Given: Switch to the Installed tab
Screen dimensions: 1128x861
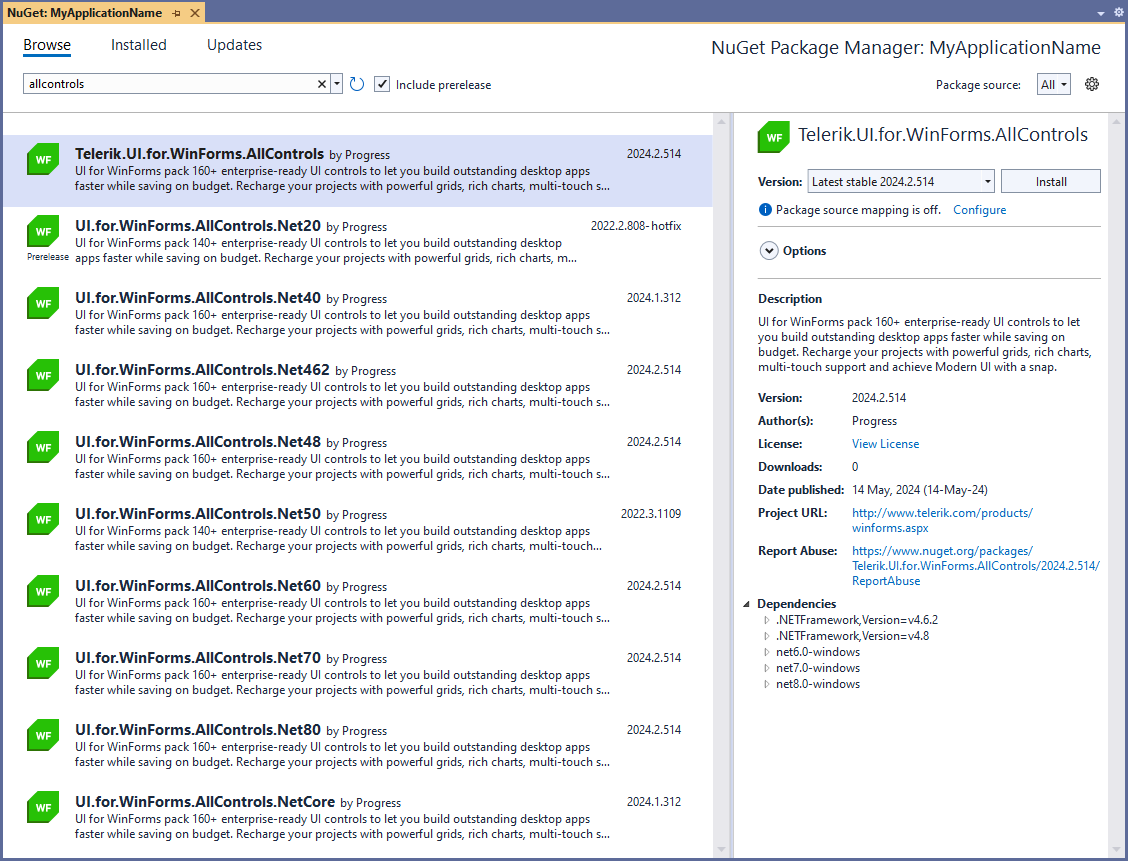Looking at the screenshot, I should (139, 45).
